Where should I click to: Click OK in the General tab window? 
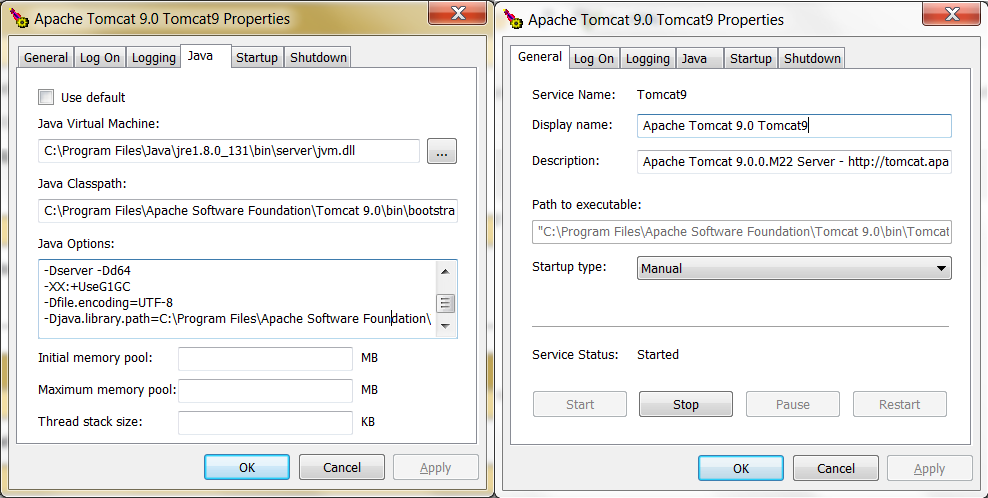click(741, 468)
